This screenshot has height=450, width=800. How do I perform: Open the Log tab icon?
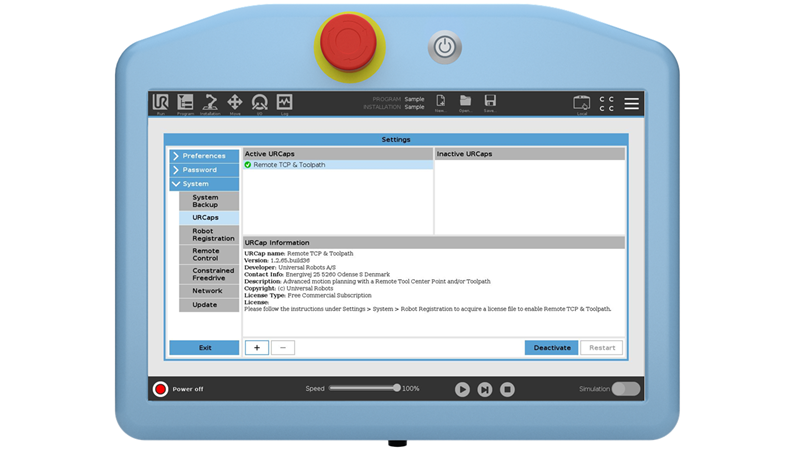(x=284, y=104)
